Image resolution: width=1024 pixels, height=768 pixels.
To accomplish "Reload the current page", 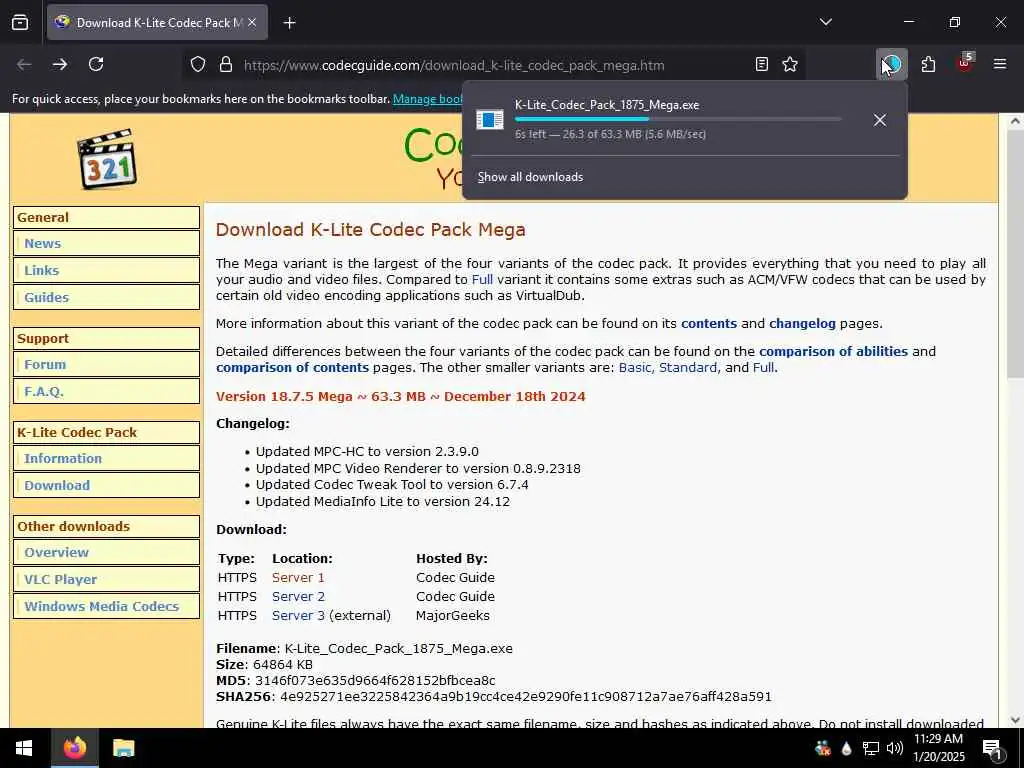I will pyautogui.click(x=96, y=64).
